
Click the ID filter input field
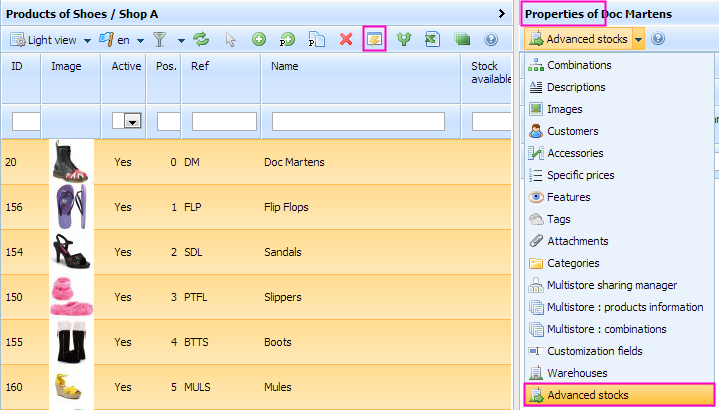[26, 122]
